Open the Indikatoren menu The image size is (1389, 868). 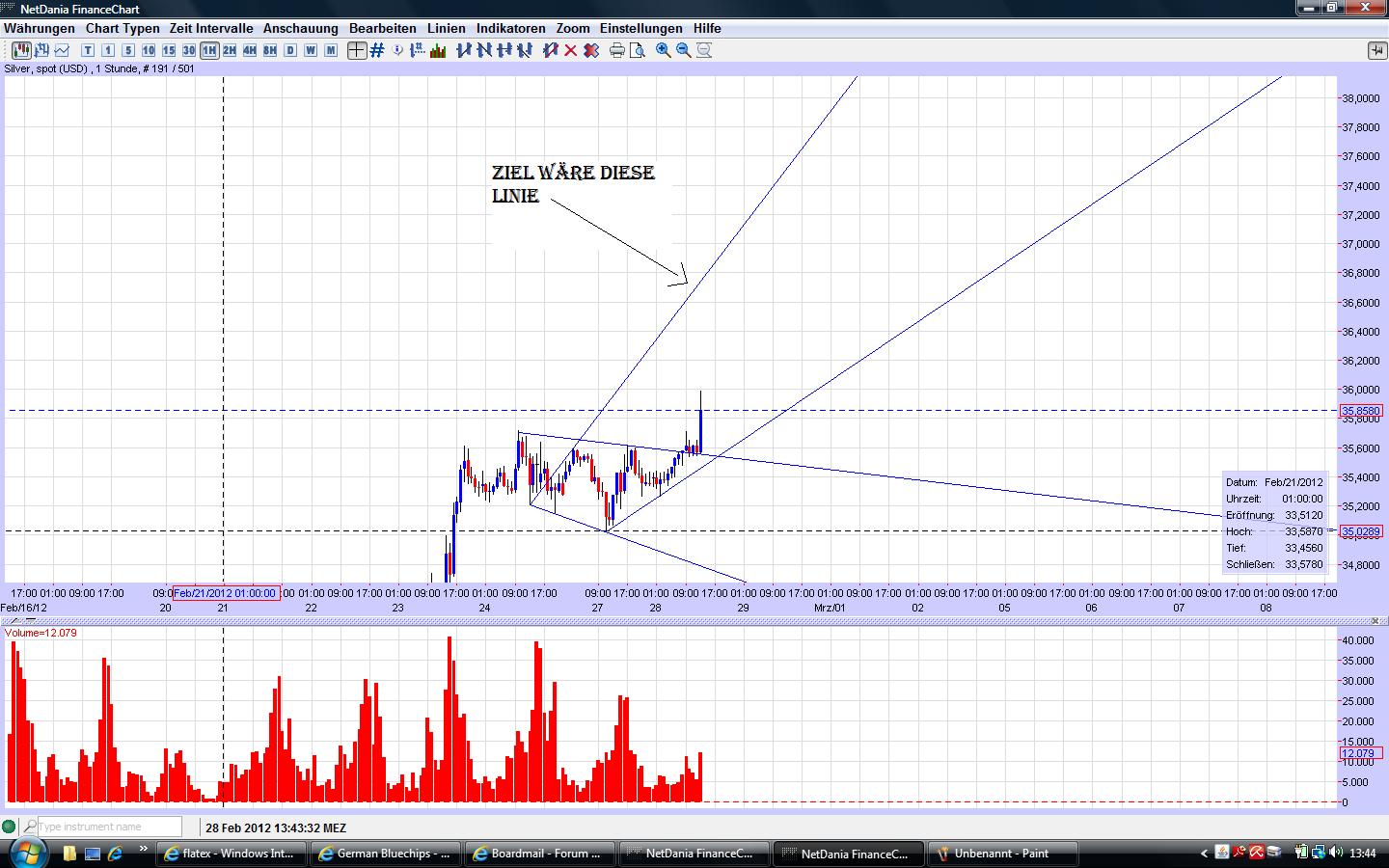pyautogui.click(x=511, y=29)
